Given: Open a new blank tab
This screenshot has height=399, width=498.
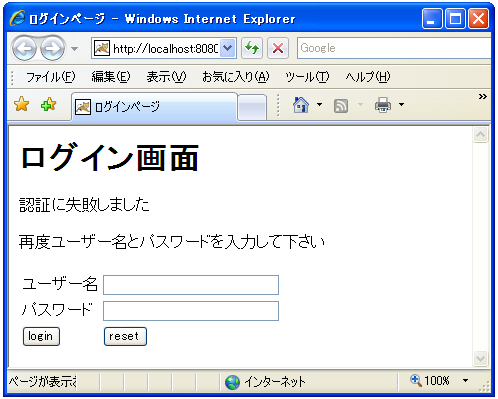Looking at the screenshot, I should [x=252, y=107].
